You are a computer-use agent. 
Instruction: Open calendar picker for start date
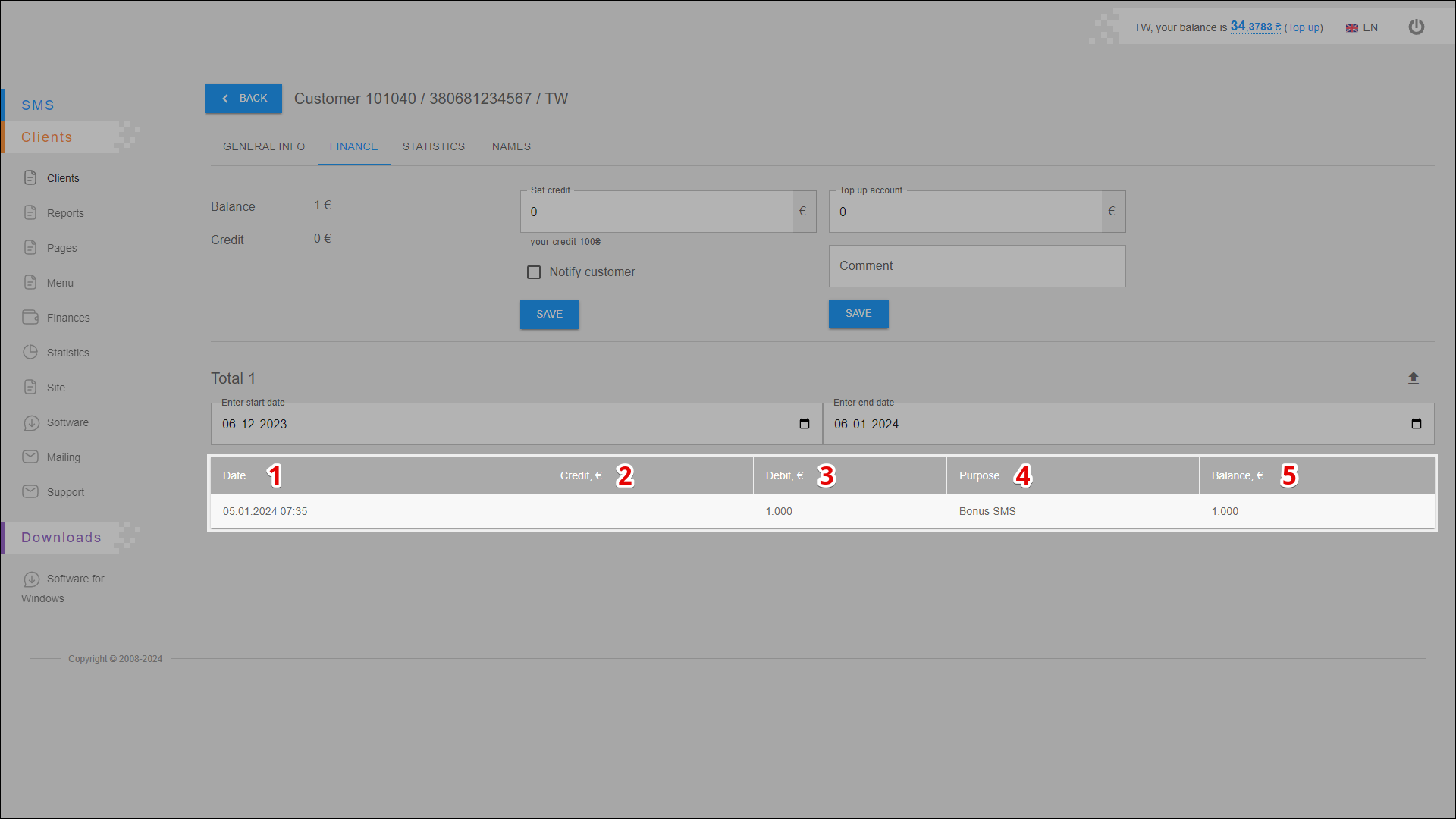click(804, 424)
